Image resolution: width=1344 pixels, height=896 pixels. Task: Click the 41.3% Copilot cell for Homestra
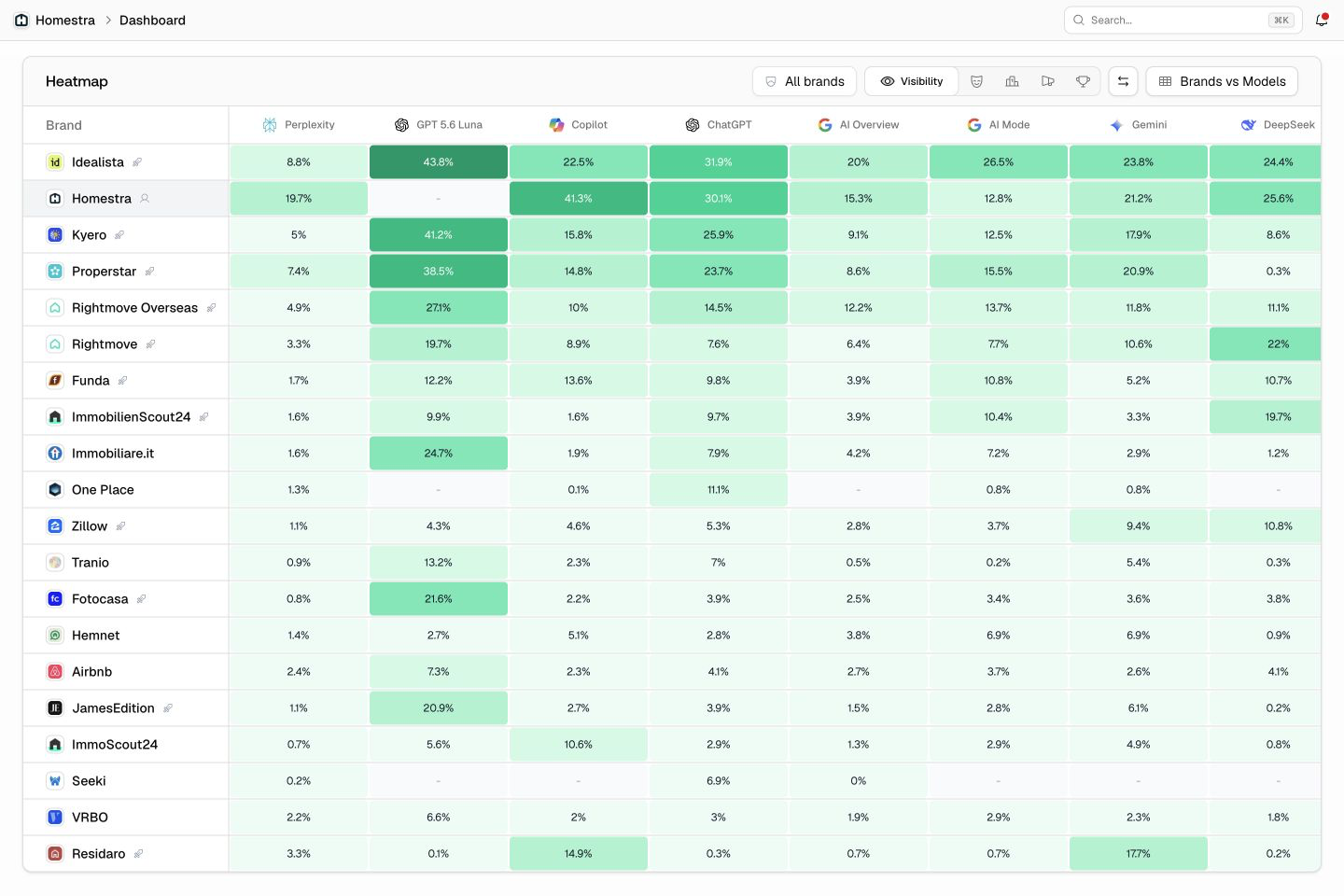(579, 199)
